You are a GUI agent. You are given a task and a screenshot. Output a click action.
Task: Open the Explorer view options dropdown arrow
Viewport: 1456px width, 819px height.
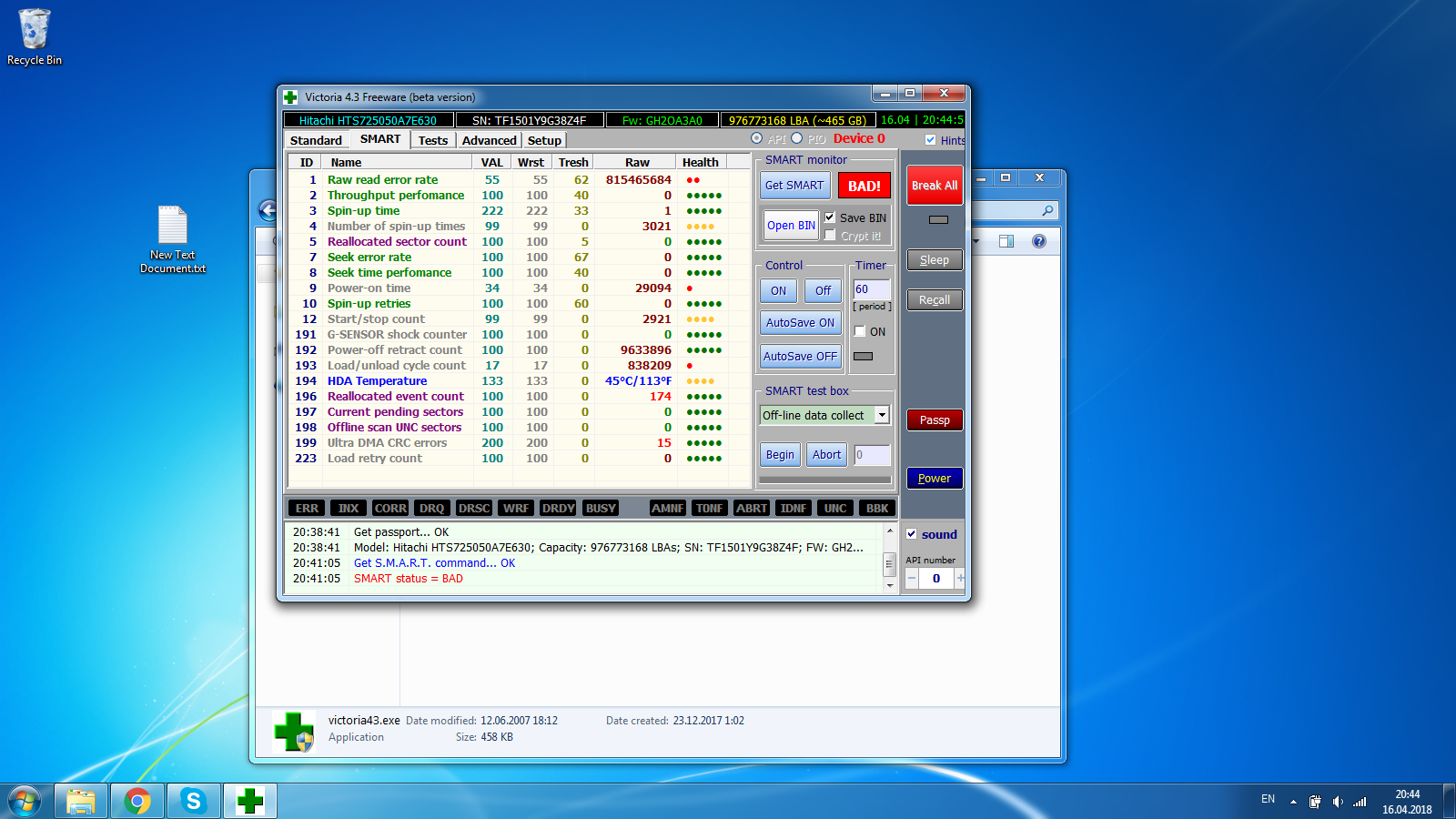tap(976, 241)
